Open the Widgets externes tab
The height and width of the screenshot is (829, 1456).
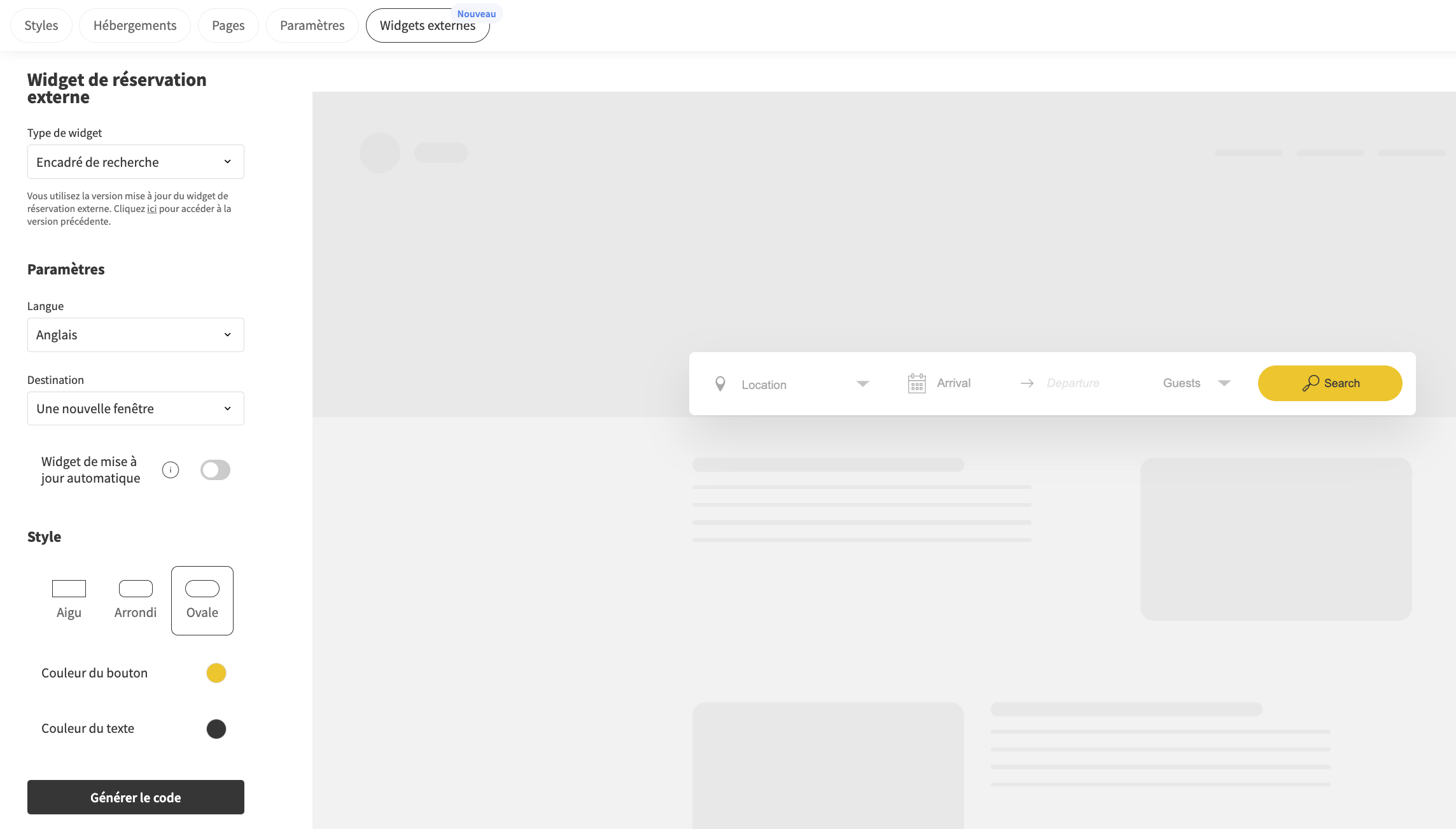pyautogui.click(x=427, y=25)
